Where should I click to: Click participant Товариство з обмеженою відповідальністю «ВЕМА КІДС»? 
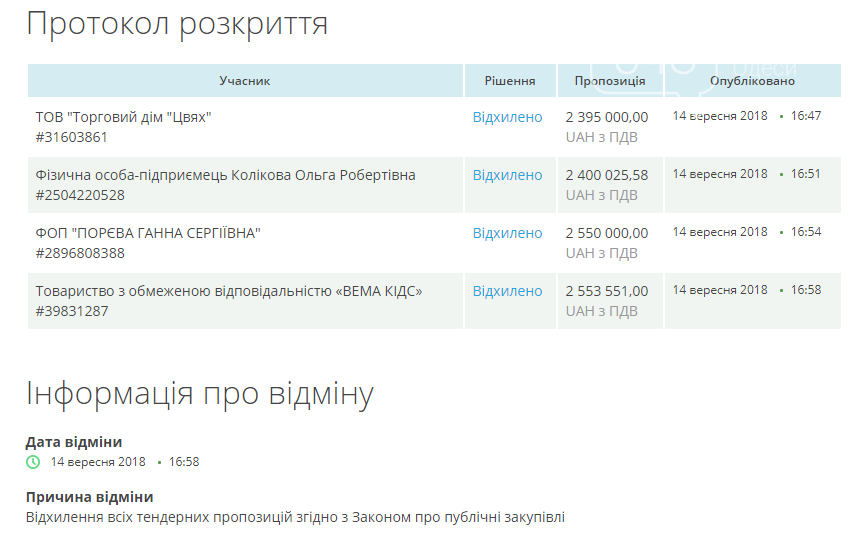pos(229,292)
